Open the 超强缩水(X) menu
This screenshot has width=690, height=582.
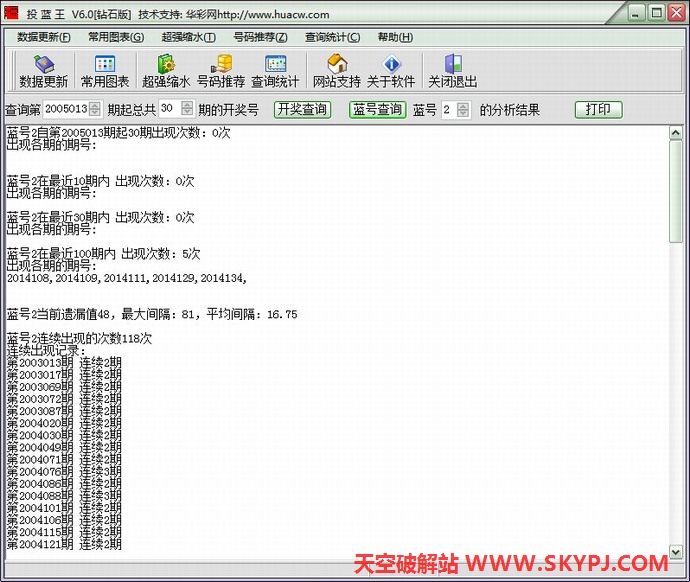click(x=188, y=37)
